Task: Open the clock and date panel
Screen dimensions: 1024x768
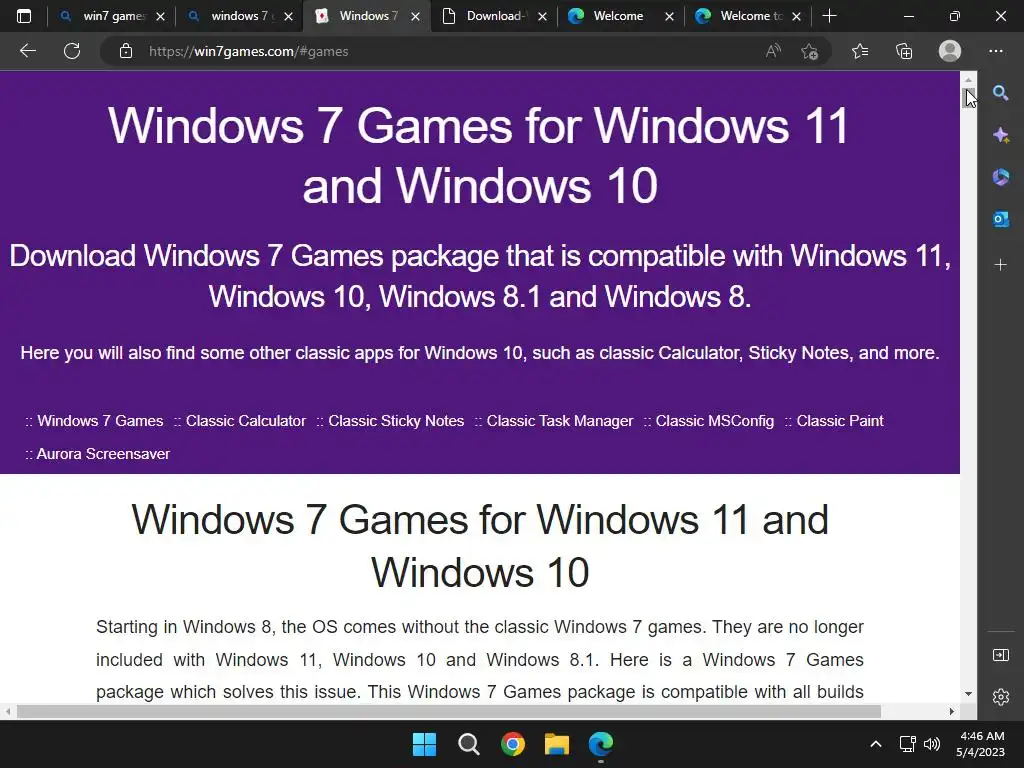Action: [980, 744]
